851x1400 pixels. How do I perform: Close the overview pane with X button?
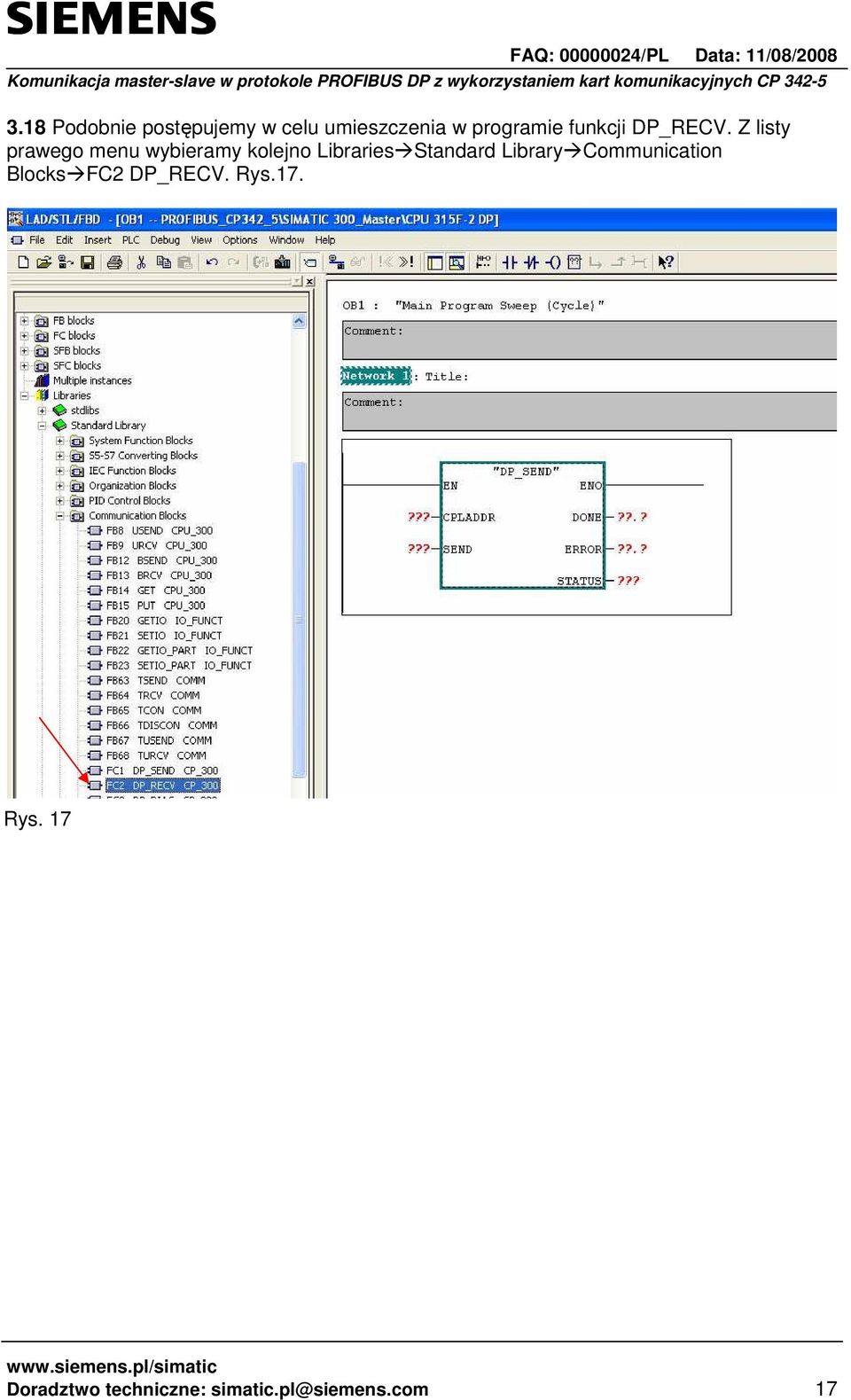tap(309, 281)
